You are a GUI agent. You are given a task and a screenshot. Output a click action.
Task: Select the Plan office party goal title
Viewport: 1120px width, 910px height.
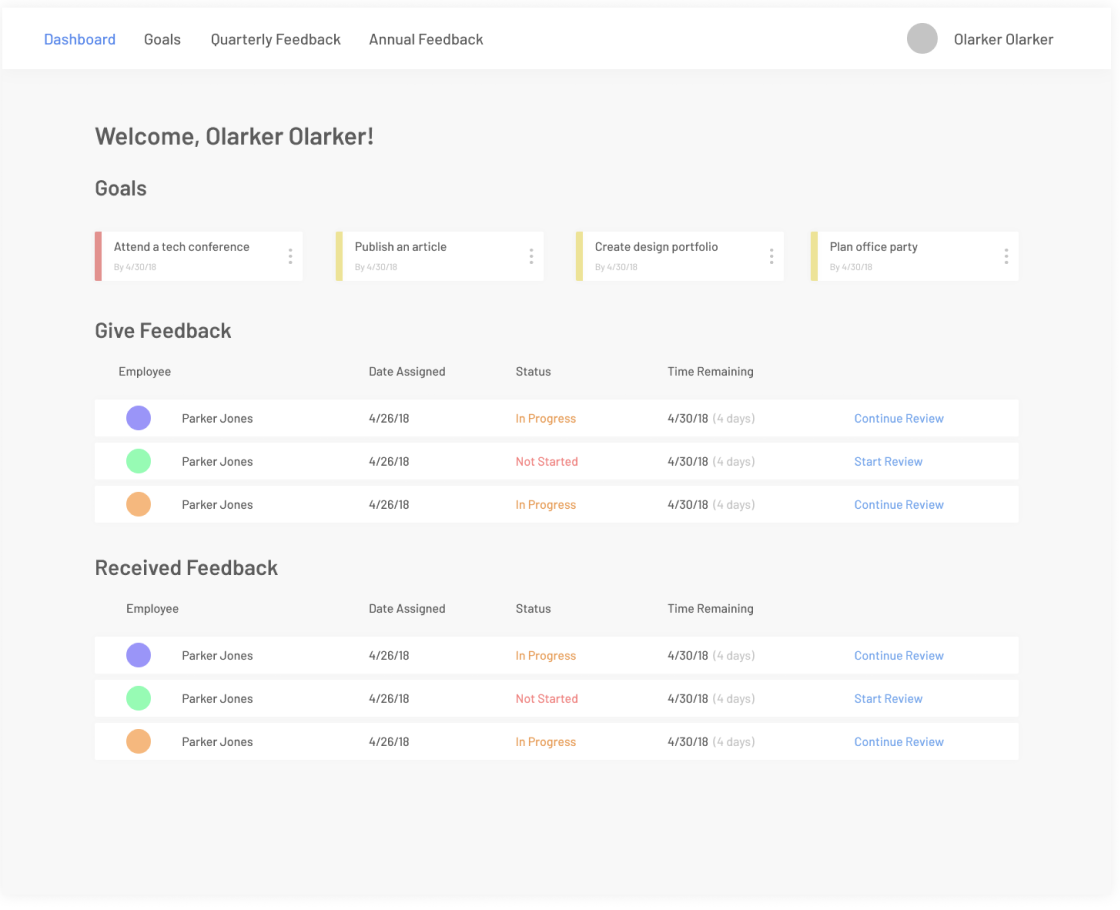tap(874, 247)
